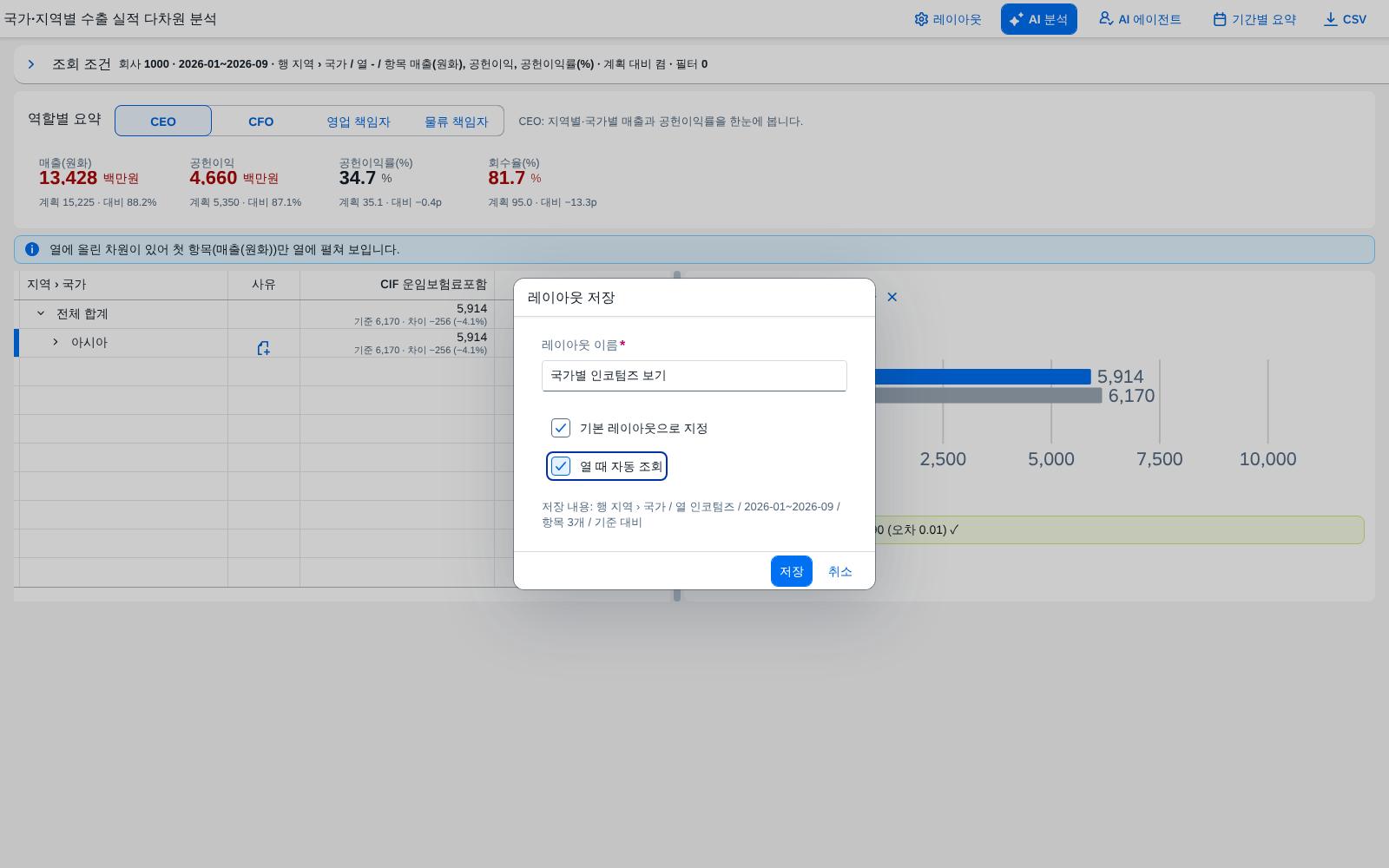Expand the 아시아 region row
This screenshot has height=868, width=1389.
pos(55,342)
